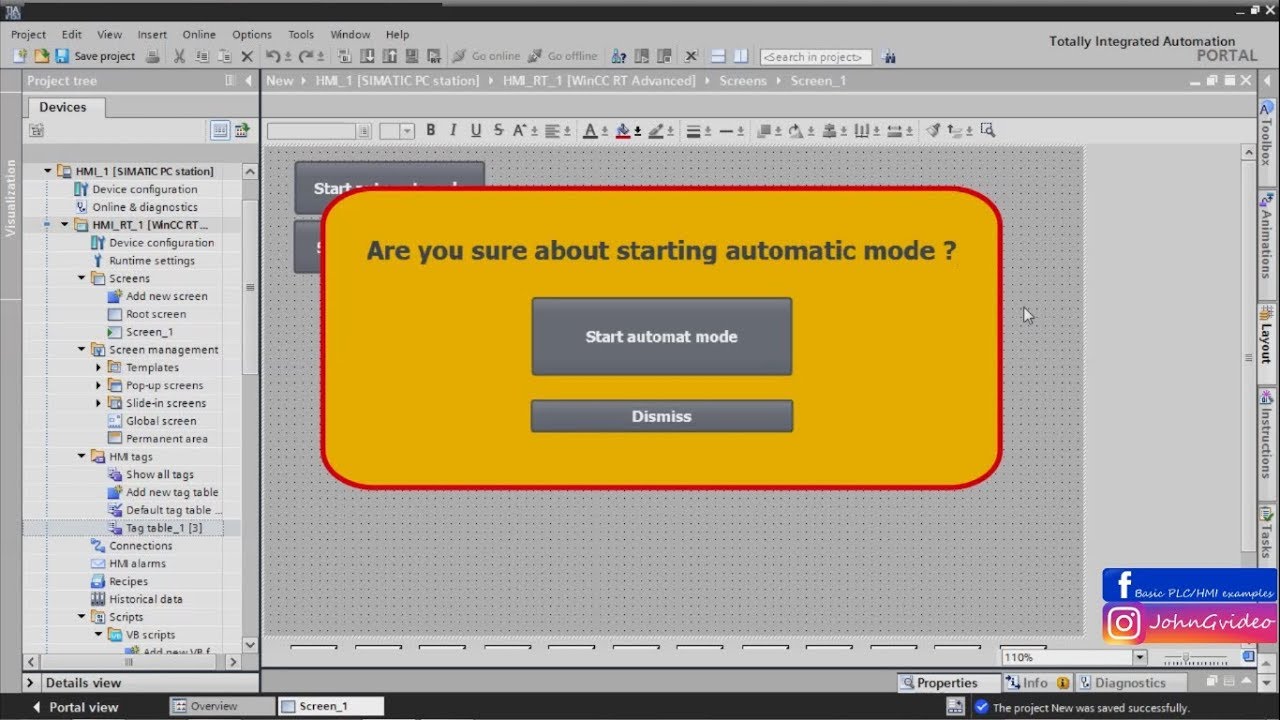Collapse the Project tree panel with the arrow
The width and height of the screenshot is (1280, 720).
click(249, 81)
